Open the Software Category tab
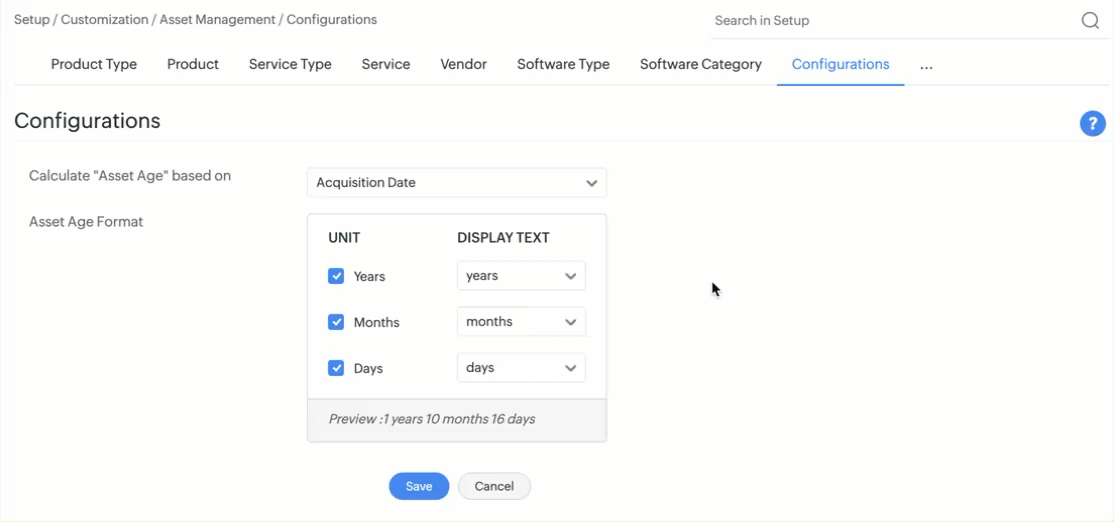 [701, 64]
